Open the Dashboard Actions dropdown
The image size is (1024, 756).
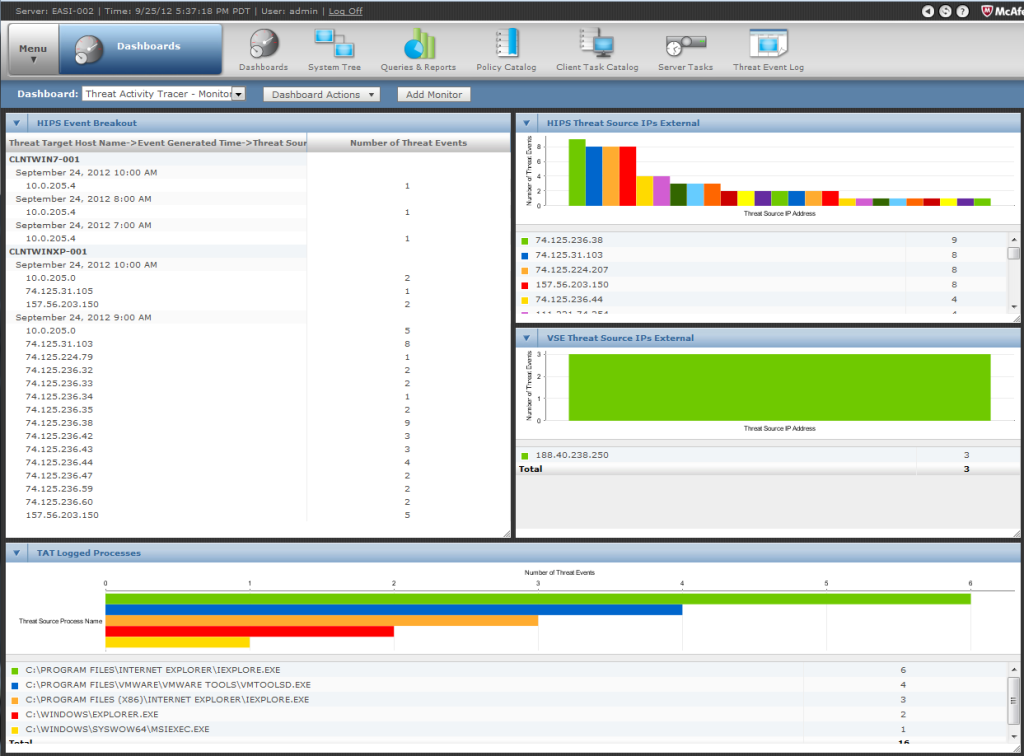[x=321, y=94]
